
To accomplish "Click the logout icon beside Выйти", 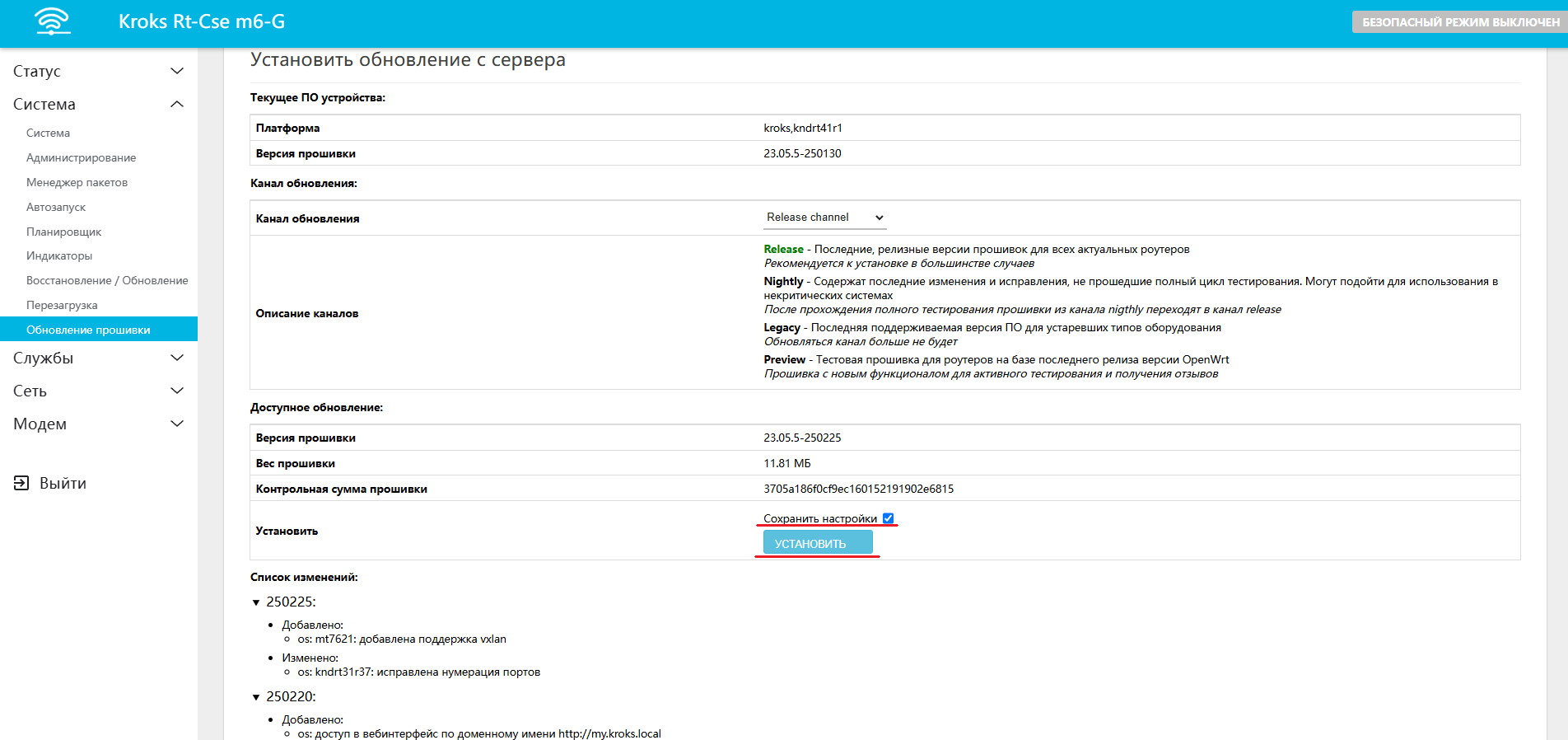I will [x=21, y=483].
